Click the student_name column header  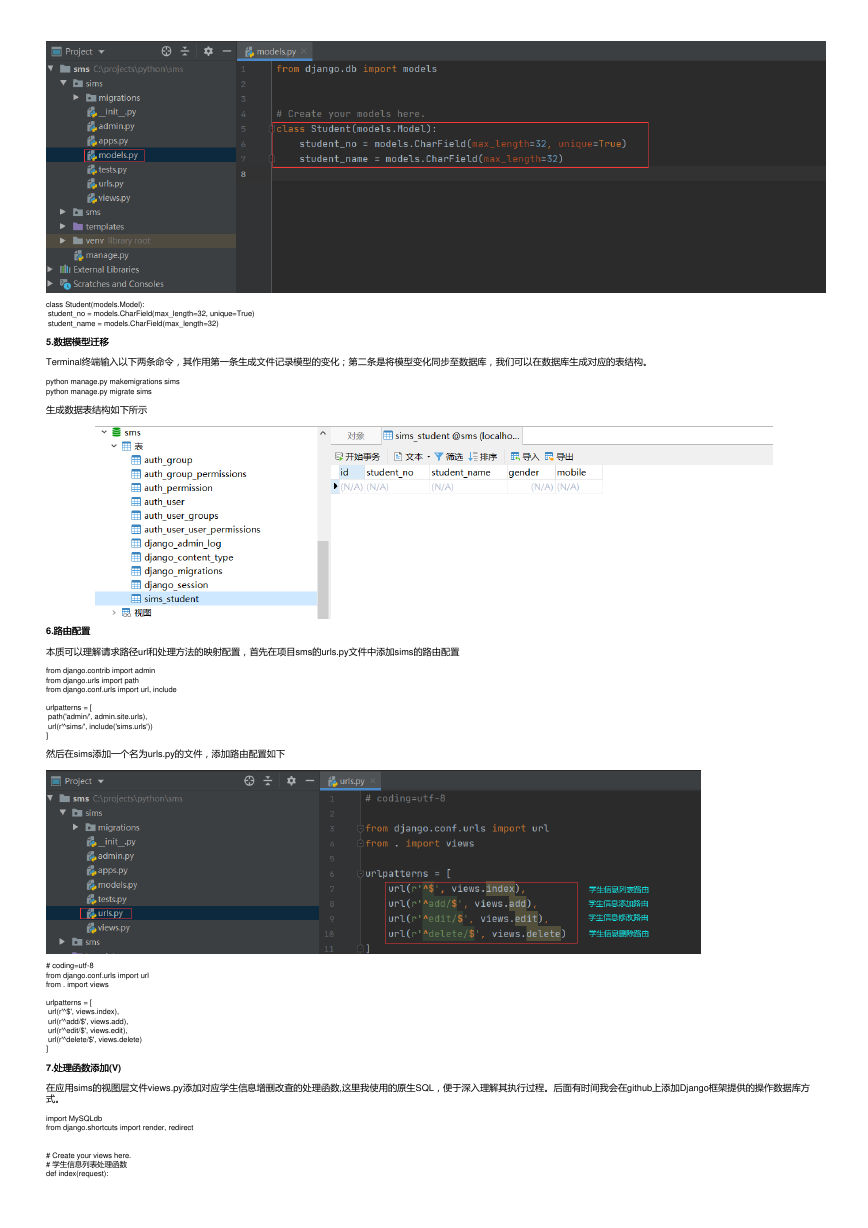[x=467, y=472]
